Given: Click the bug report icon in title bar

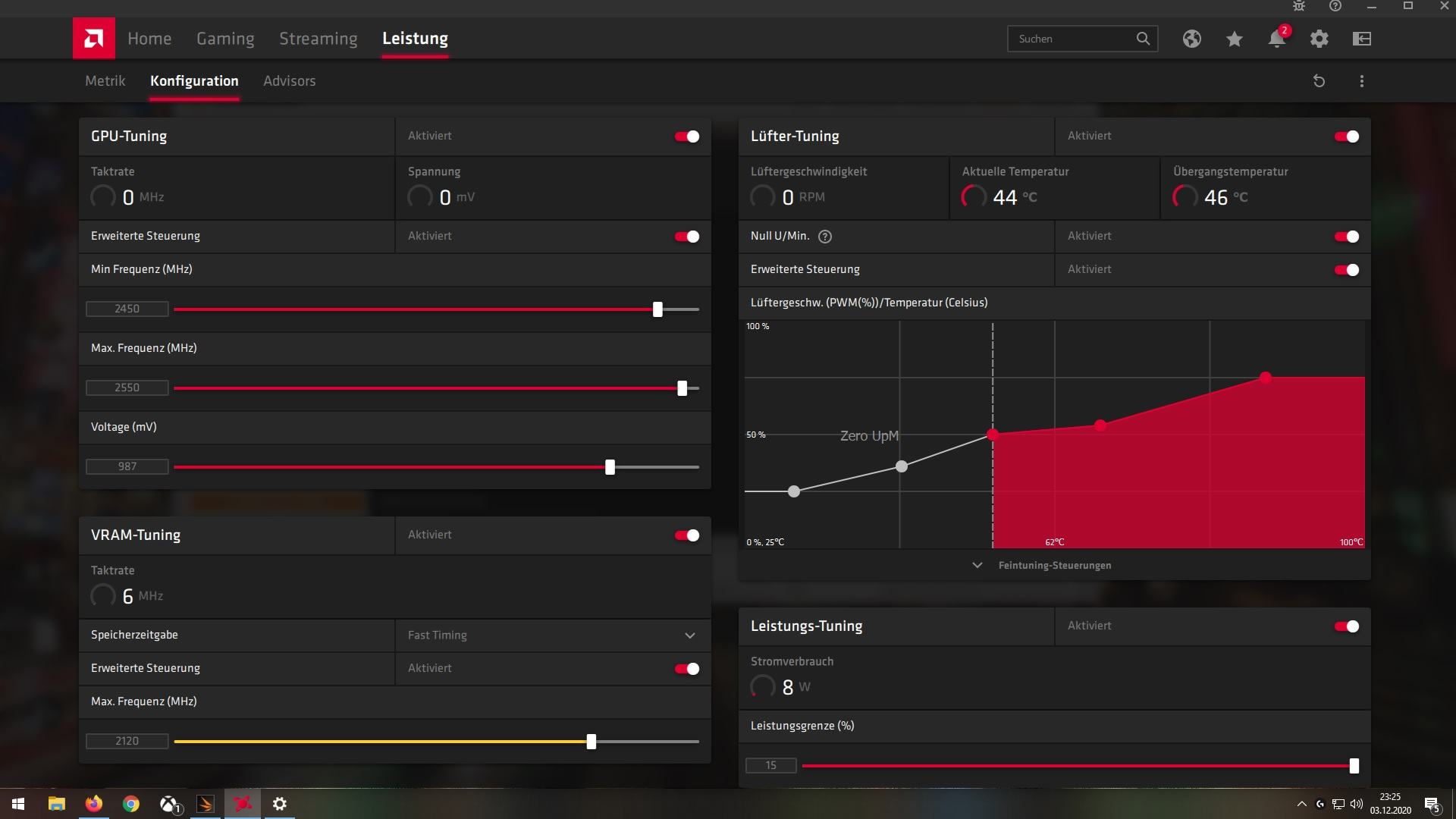Looking at the screenshot, I should pyautogui.click(x=1298, y=6).
